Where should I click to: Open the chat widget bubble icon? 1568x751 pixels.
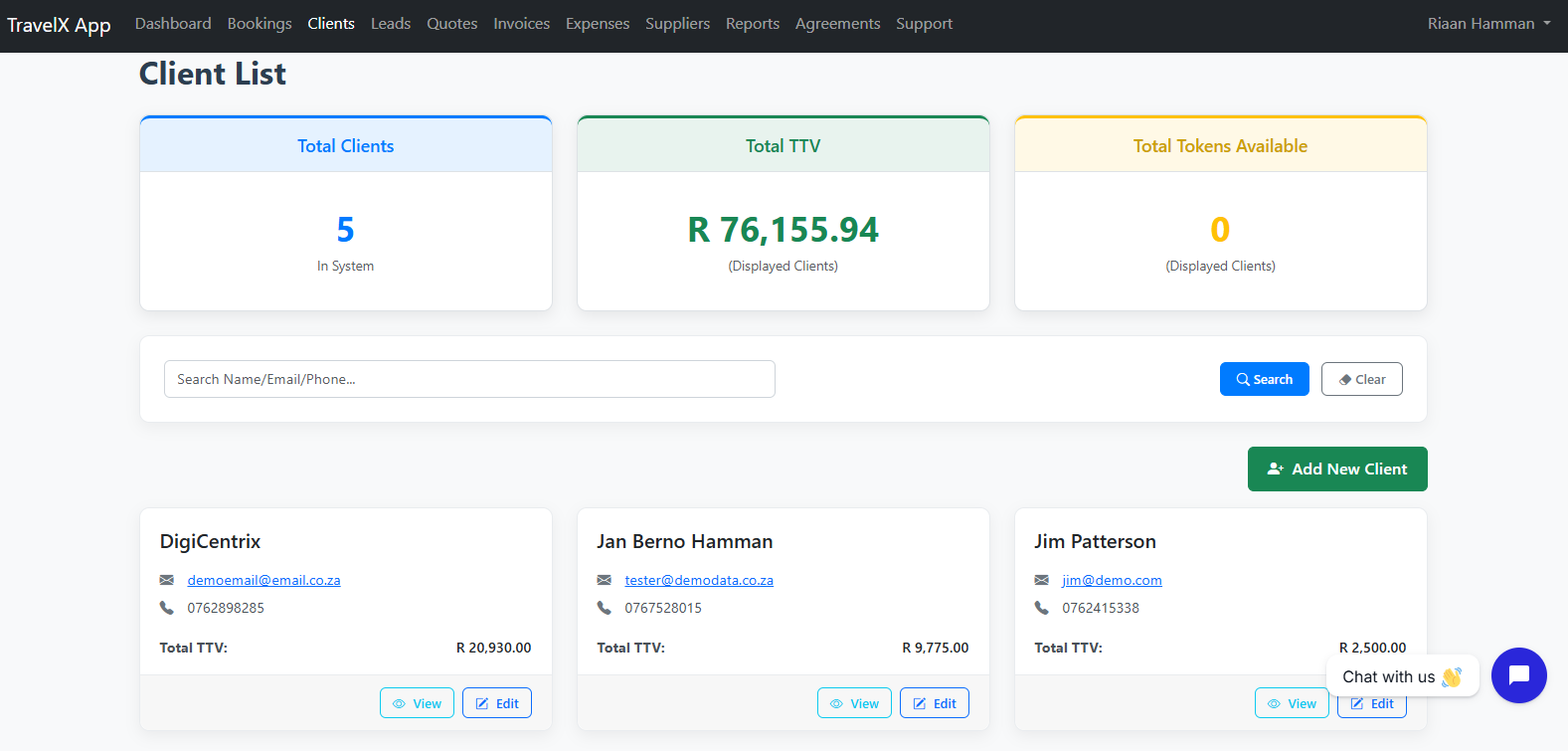(1518, 675)
